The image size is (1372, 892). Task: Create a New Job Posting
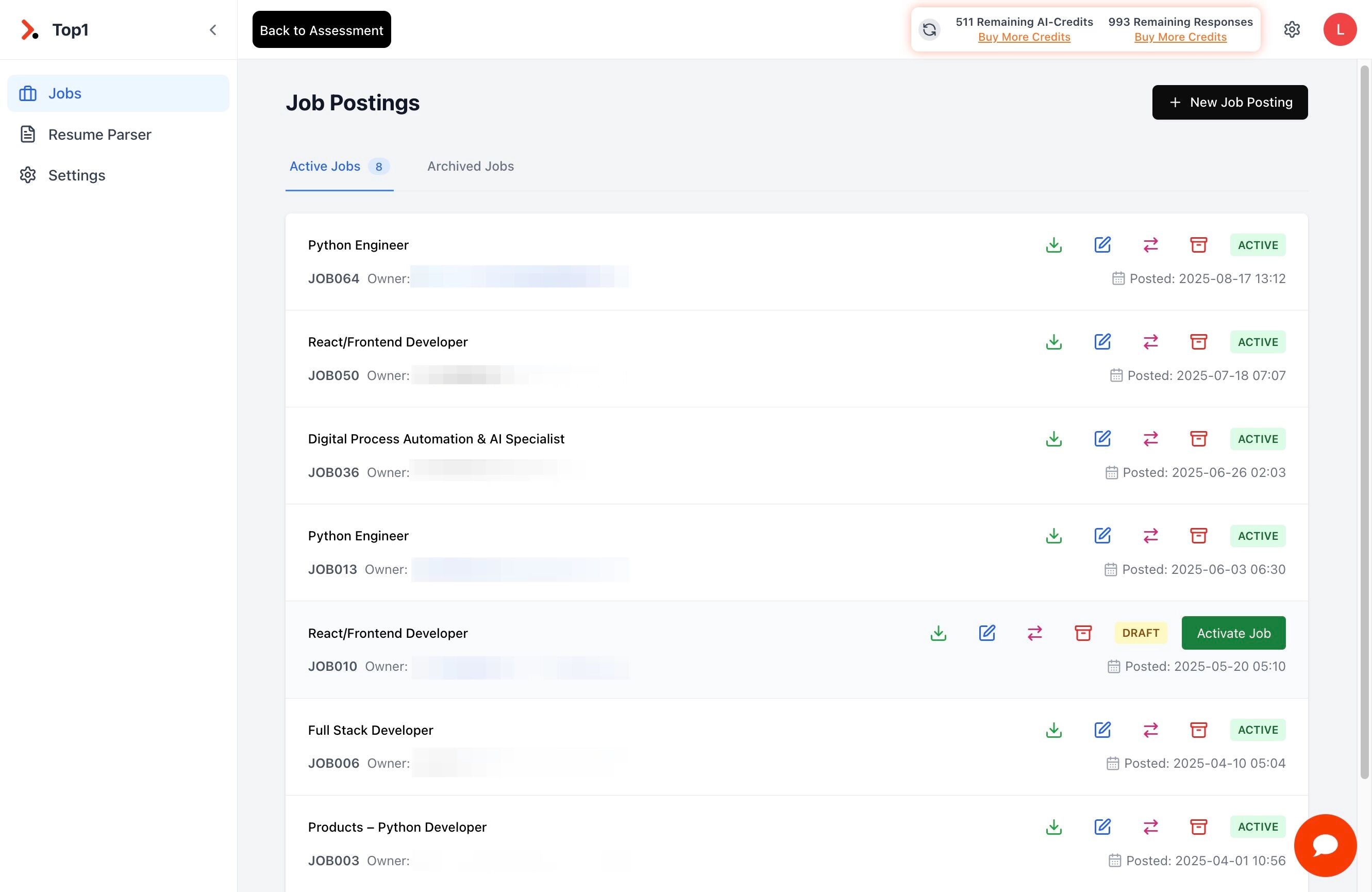pyautogui.click(x=1229, y=102)
